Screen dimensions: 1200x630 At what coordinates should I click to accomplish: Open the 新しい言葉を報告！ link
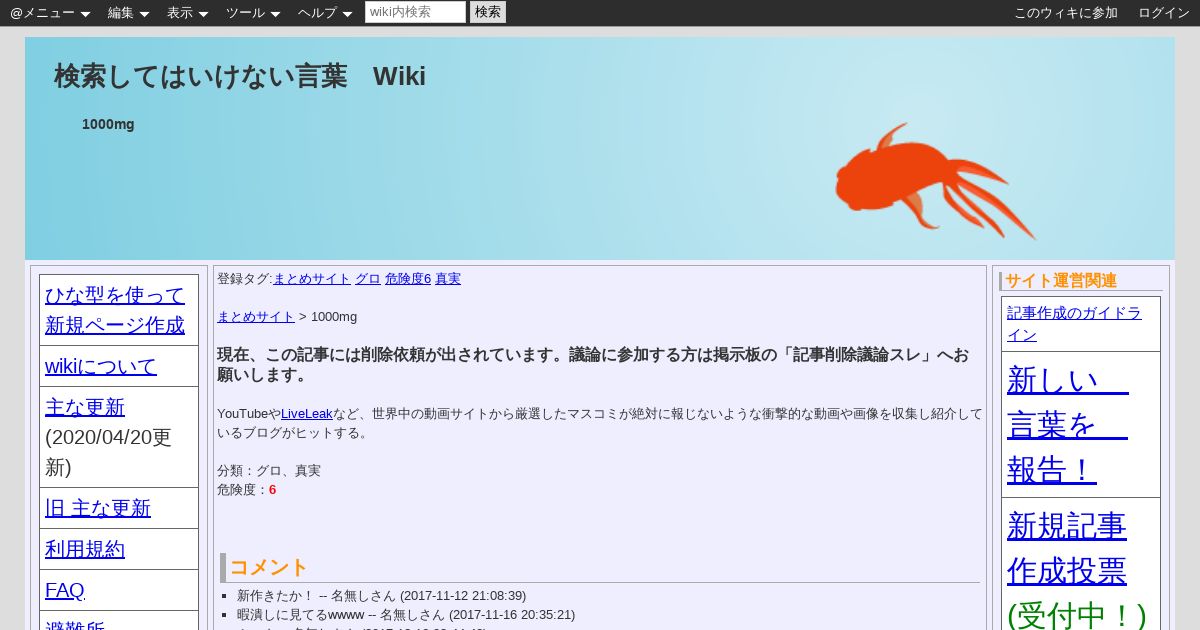click(1068, 425)
